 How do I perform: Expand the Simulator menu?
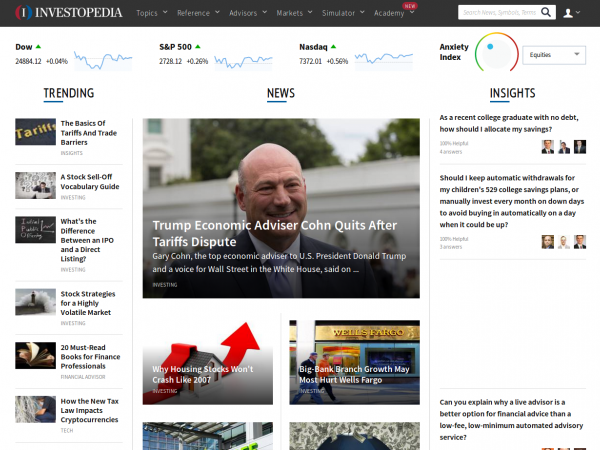tap(343, 13)
